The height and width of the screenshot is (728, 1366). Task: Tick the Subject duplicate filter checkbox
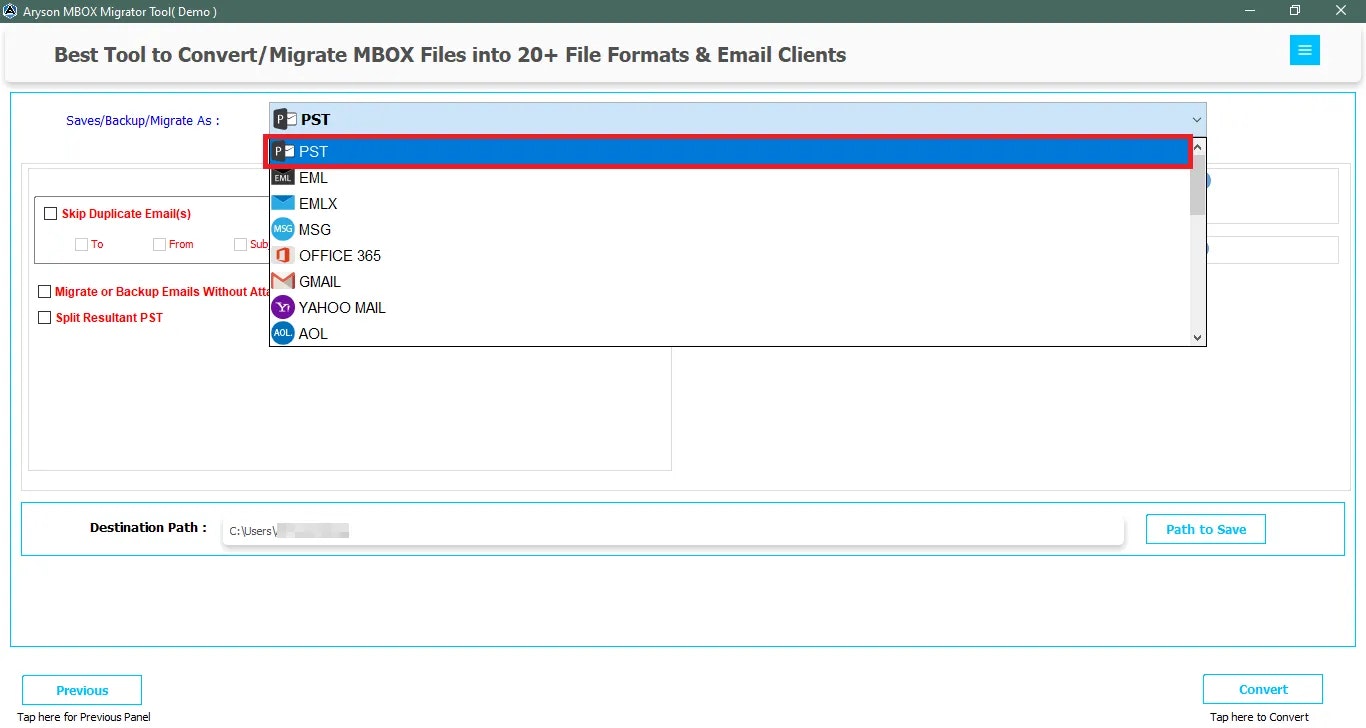pos(240,244)
